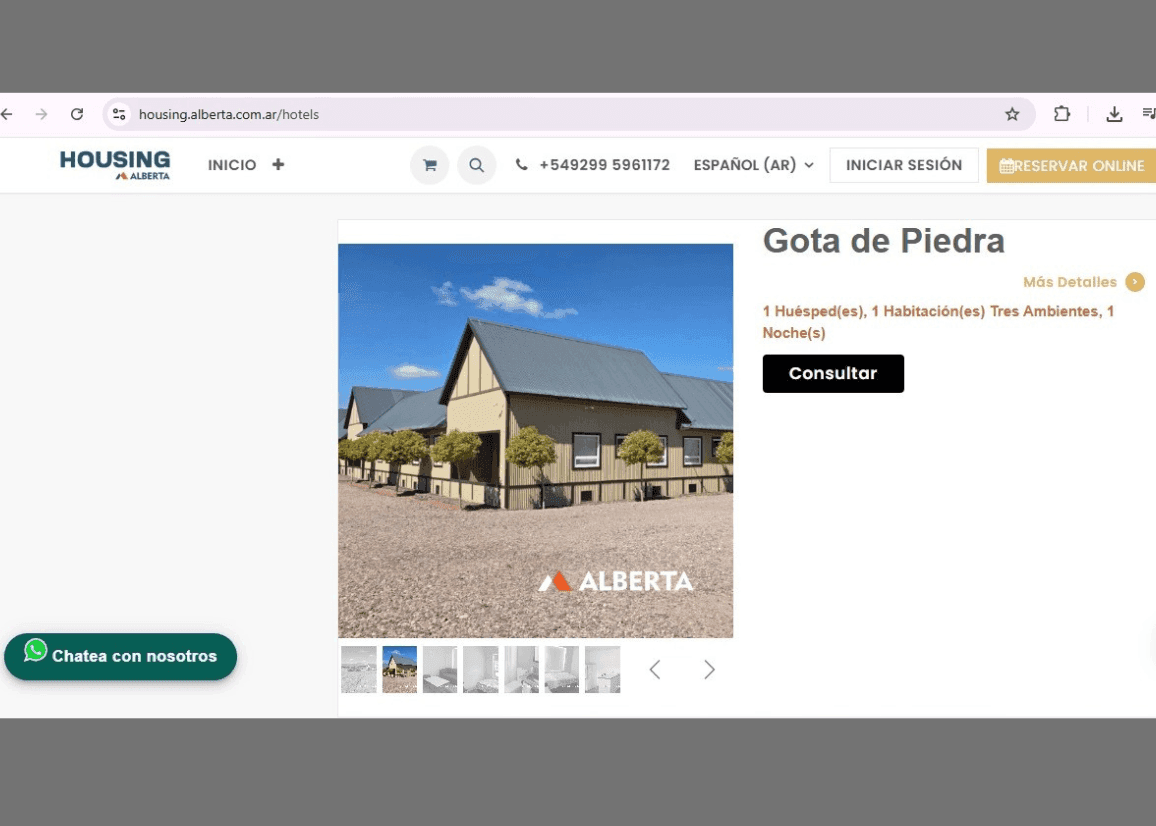Click the URL address bar field
The height and width of the screenshot is (826, 1156).
[560, 114]
